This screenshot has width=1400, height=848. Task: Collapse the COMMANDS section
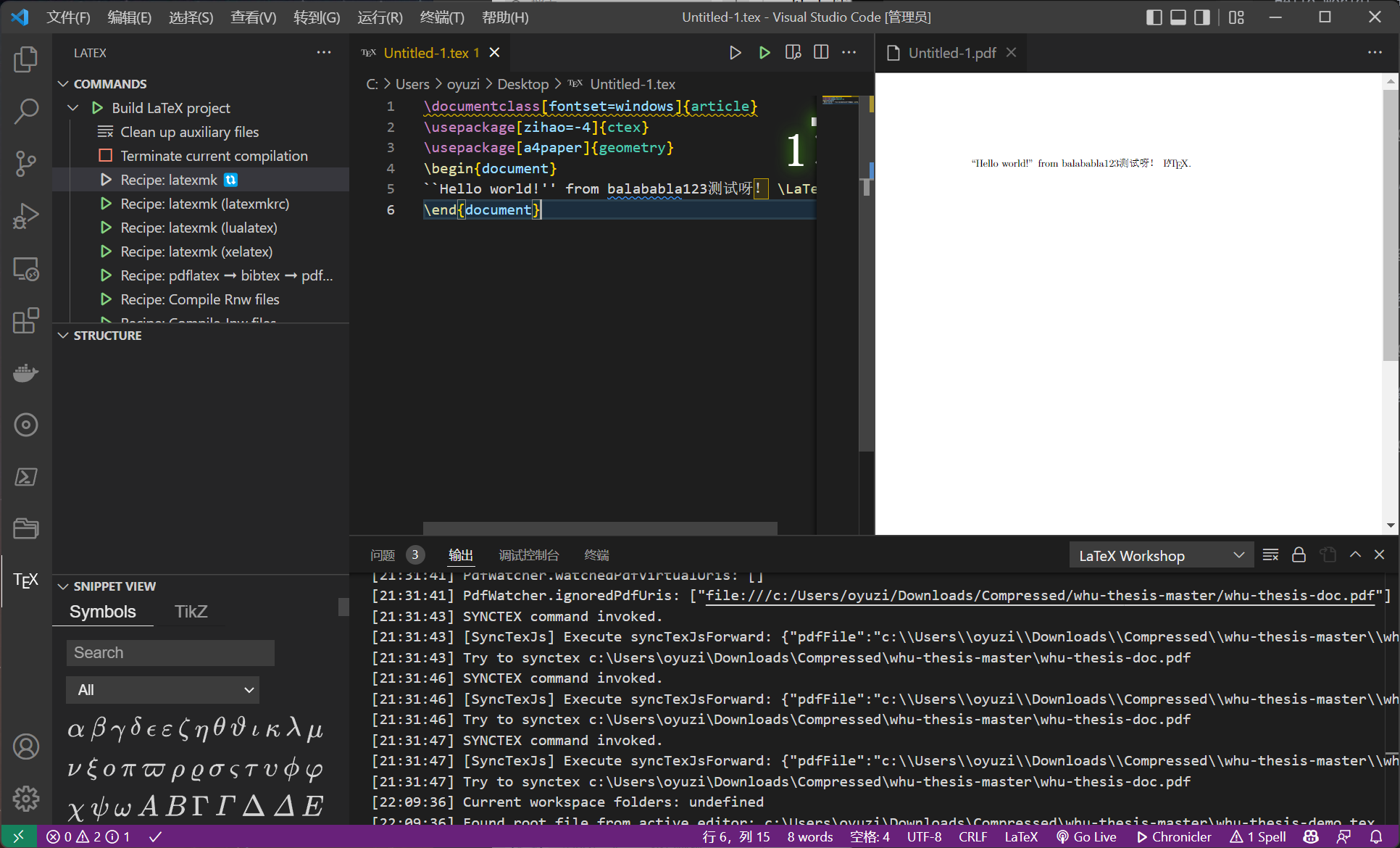coord(63,84)
